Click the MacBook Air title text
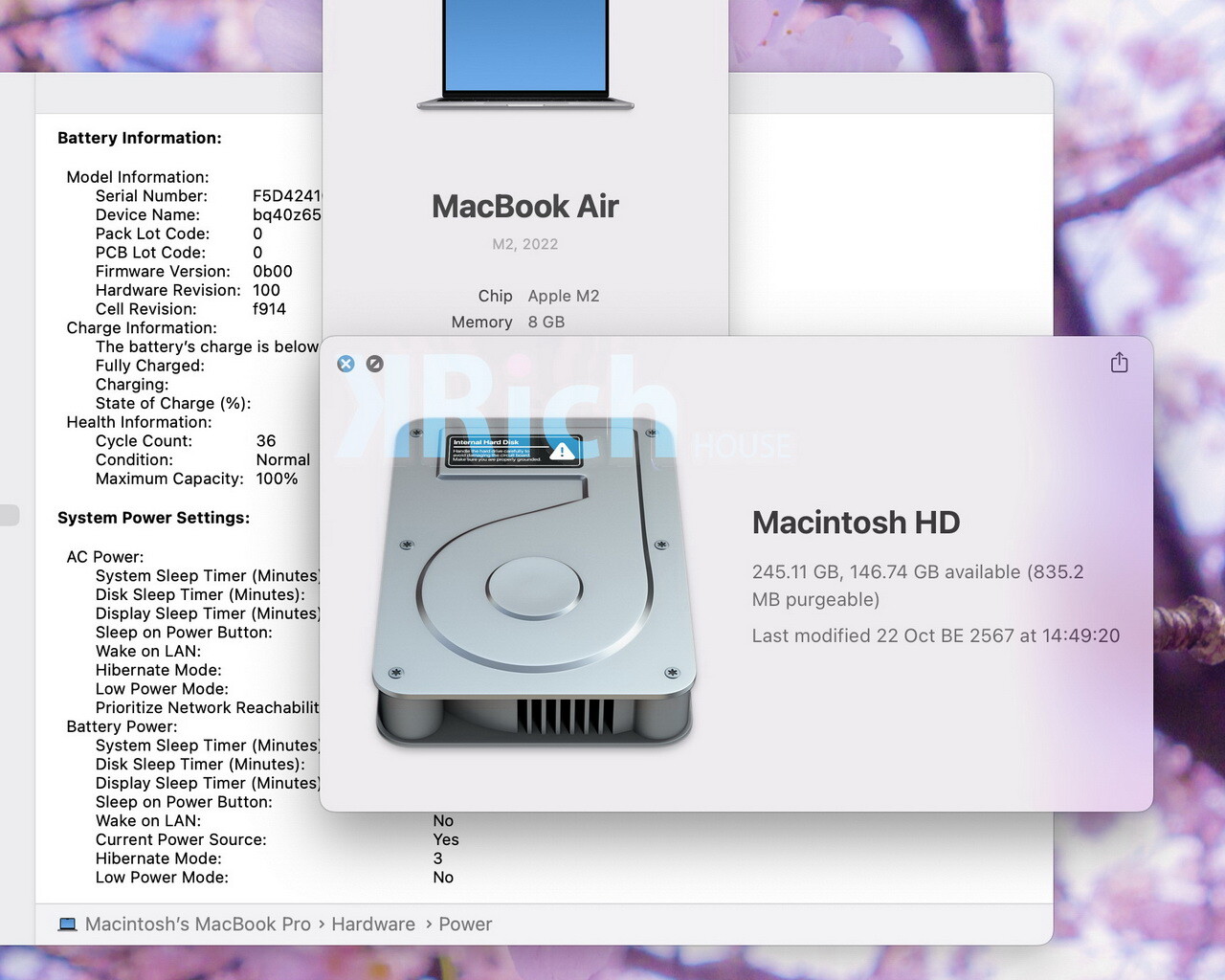The image size is (1225, 980). (x=525, y=207)
